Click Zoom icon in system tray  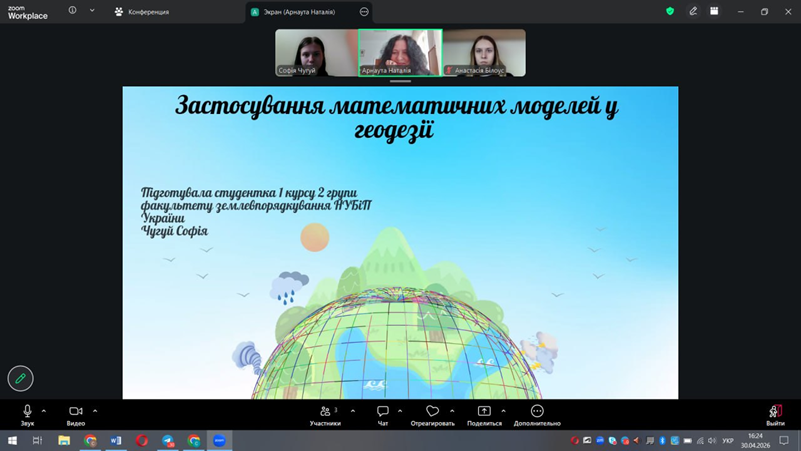600,440
